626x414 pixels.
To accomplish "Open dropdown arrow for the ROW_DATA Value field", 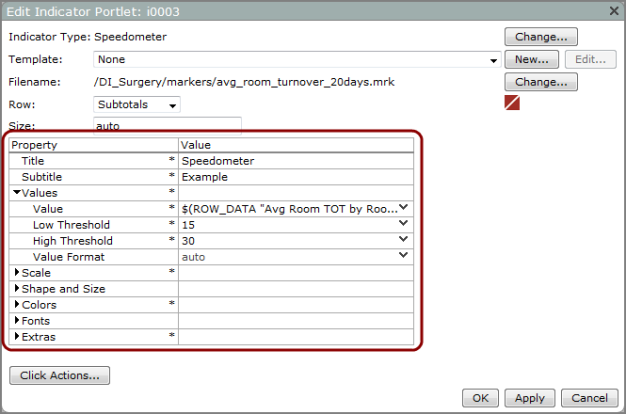I will coord(404,208).
